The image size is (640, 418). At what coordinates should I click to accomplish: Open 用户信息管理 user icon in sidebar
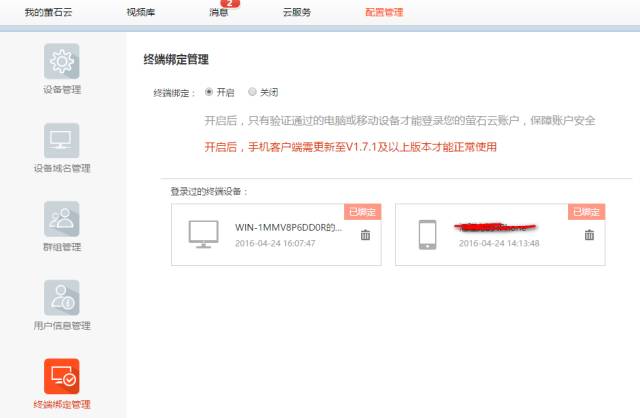click(62, 297)
